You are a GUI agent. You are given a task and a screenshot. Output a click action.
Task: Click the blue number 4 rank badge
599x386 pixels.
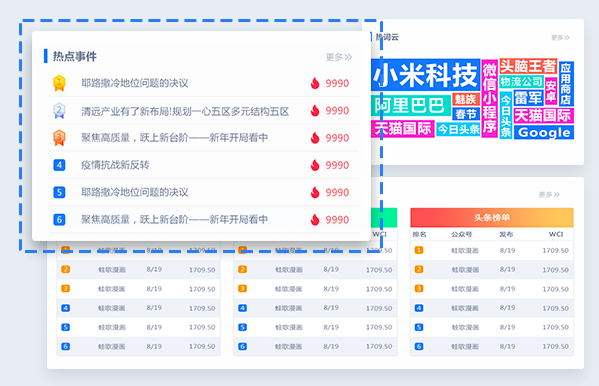click(59, 165)
